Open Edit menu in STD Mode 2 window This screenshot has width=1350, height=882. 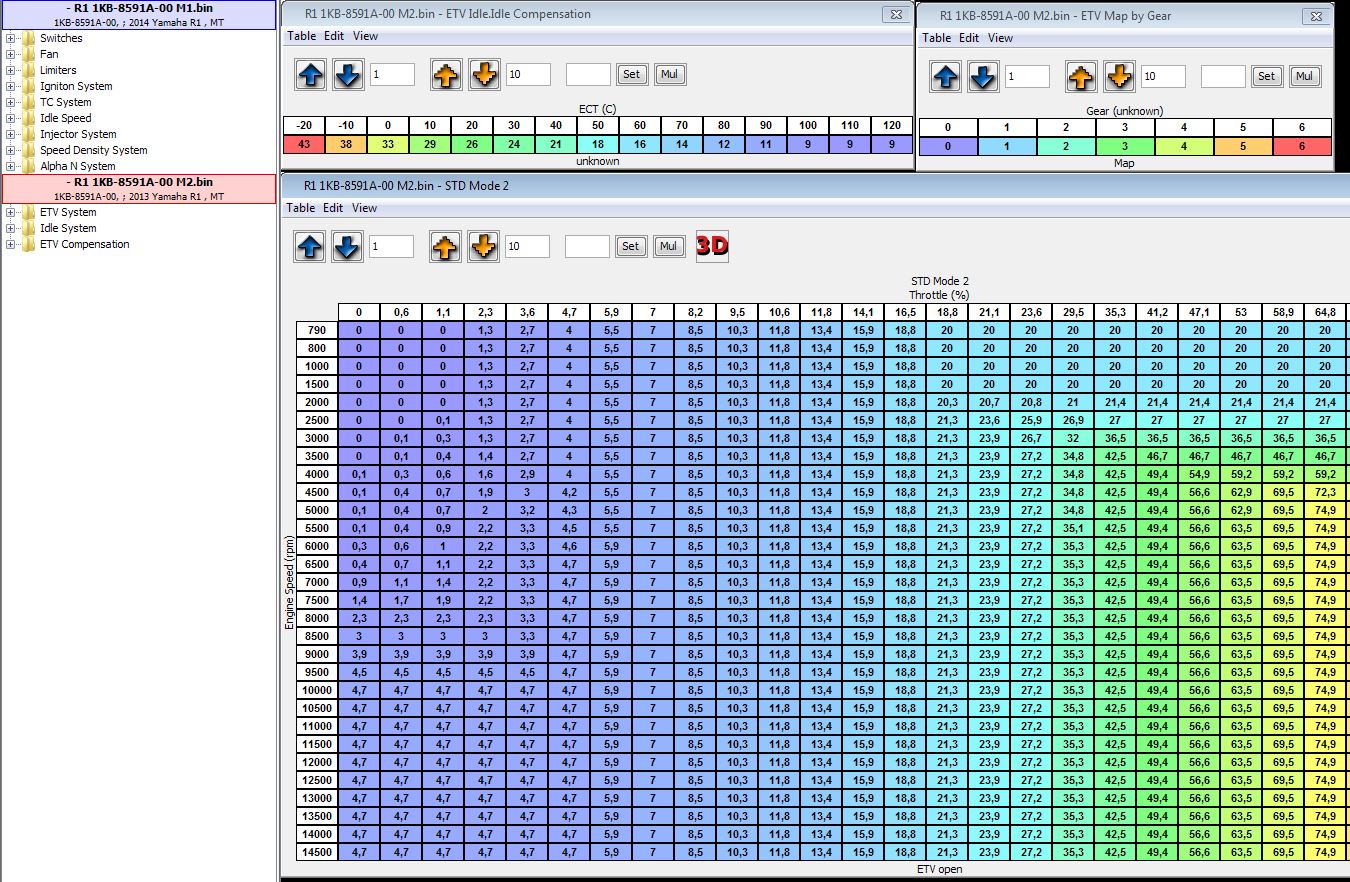pyautogui.click(x=333, y=208)
